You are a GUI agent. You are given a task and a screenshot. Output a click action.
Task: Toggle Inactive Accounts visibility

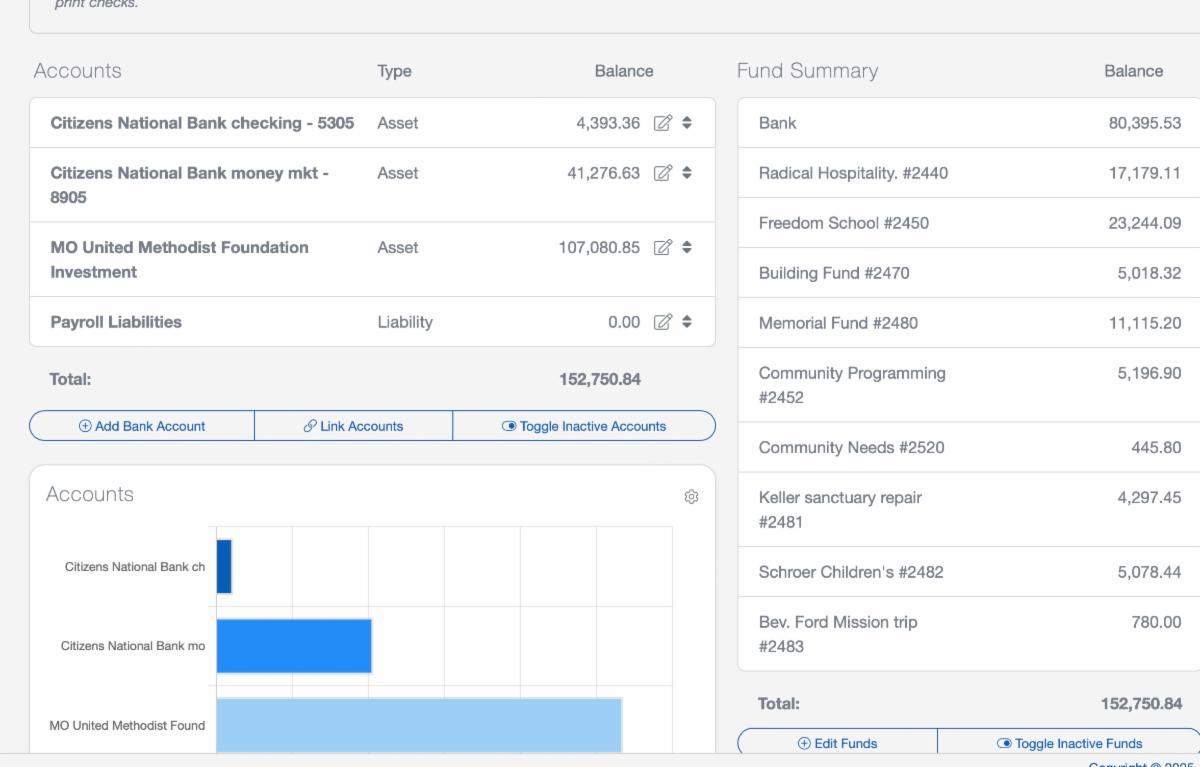click(584, 426)
